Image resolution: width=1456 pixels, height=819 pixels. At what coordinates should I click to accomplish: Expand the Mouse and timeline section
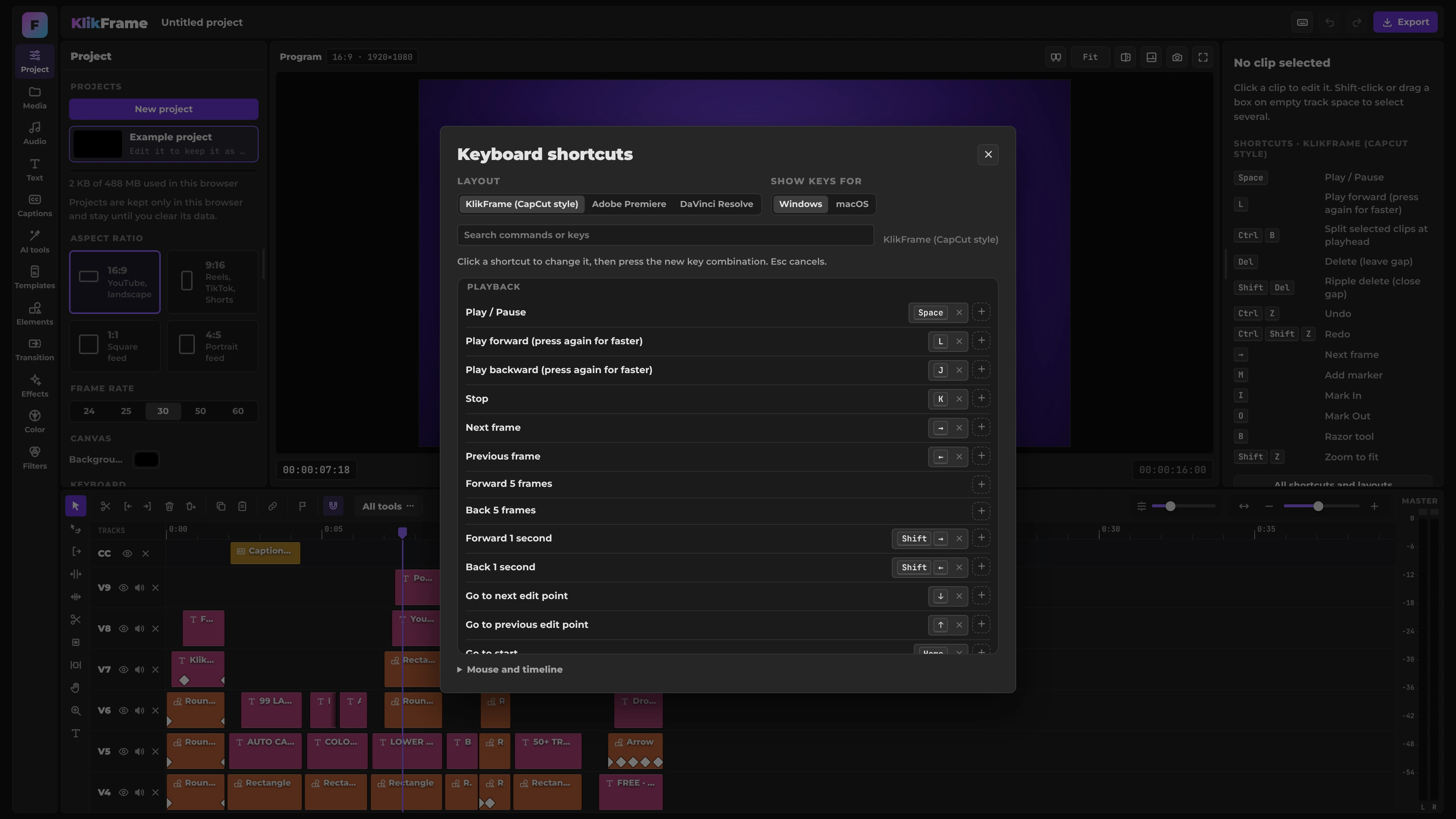[x=510, y=669]
